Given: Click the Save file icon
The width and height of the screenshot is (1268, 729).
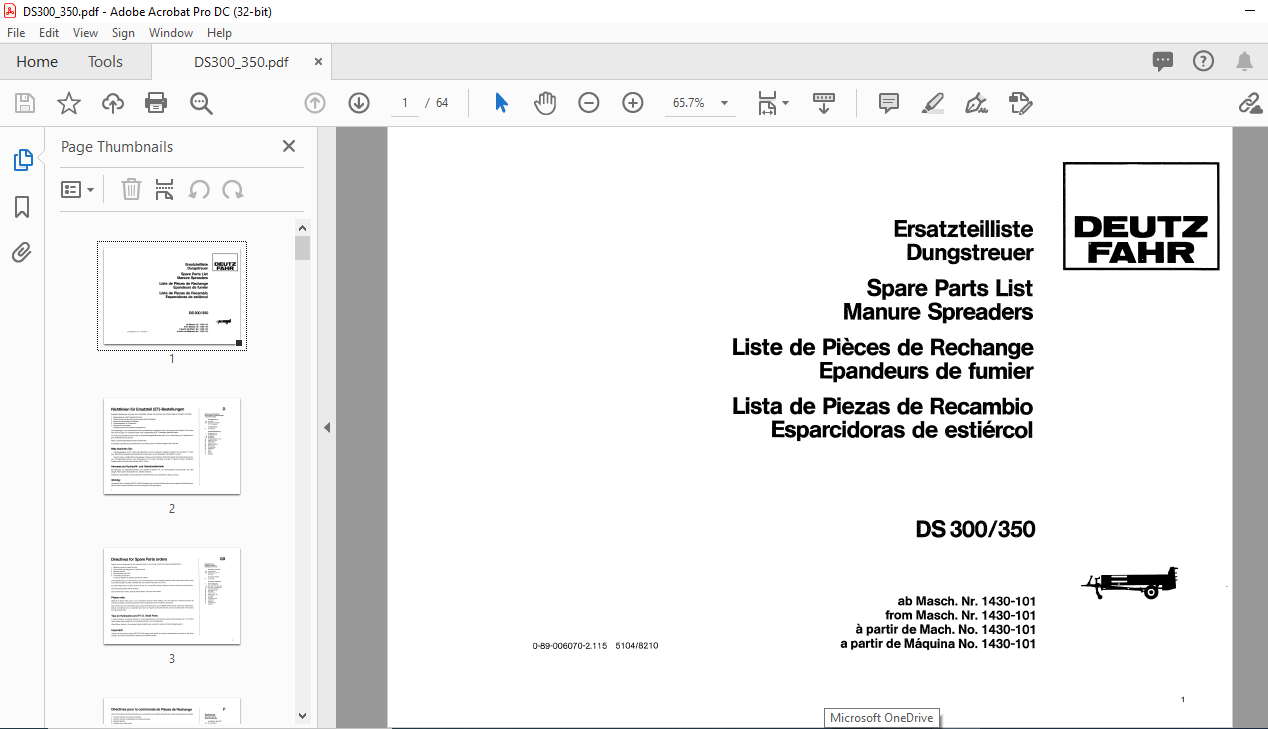Looking at the screenshot, I should [25, 103].
